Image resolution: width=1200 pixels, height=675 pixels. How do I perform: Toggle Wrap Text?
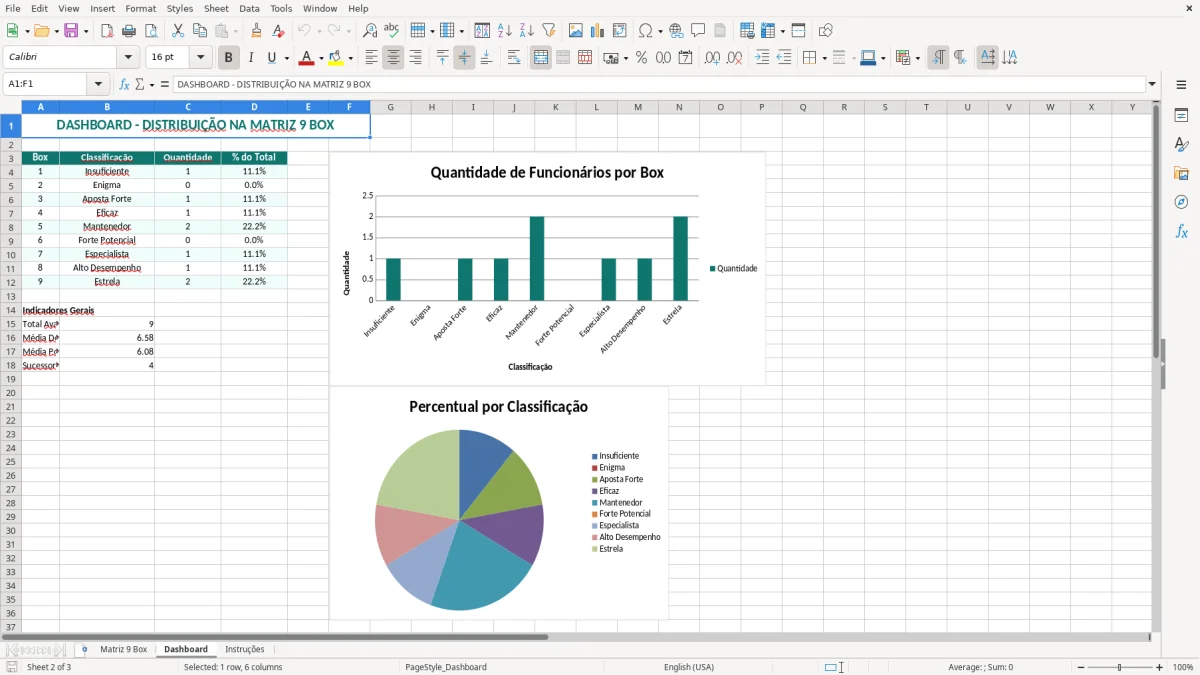(513, 58)
